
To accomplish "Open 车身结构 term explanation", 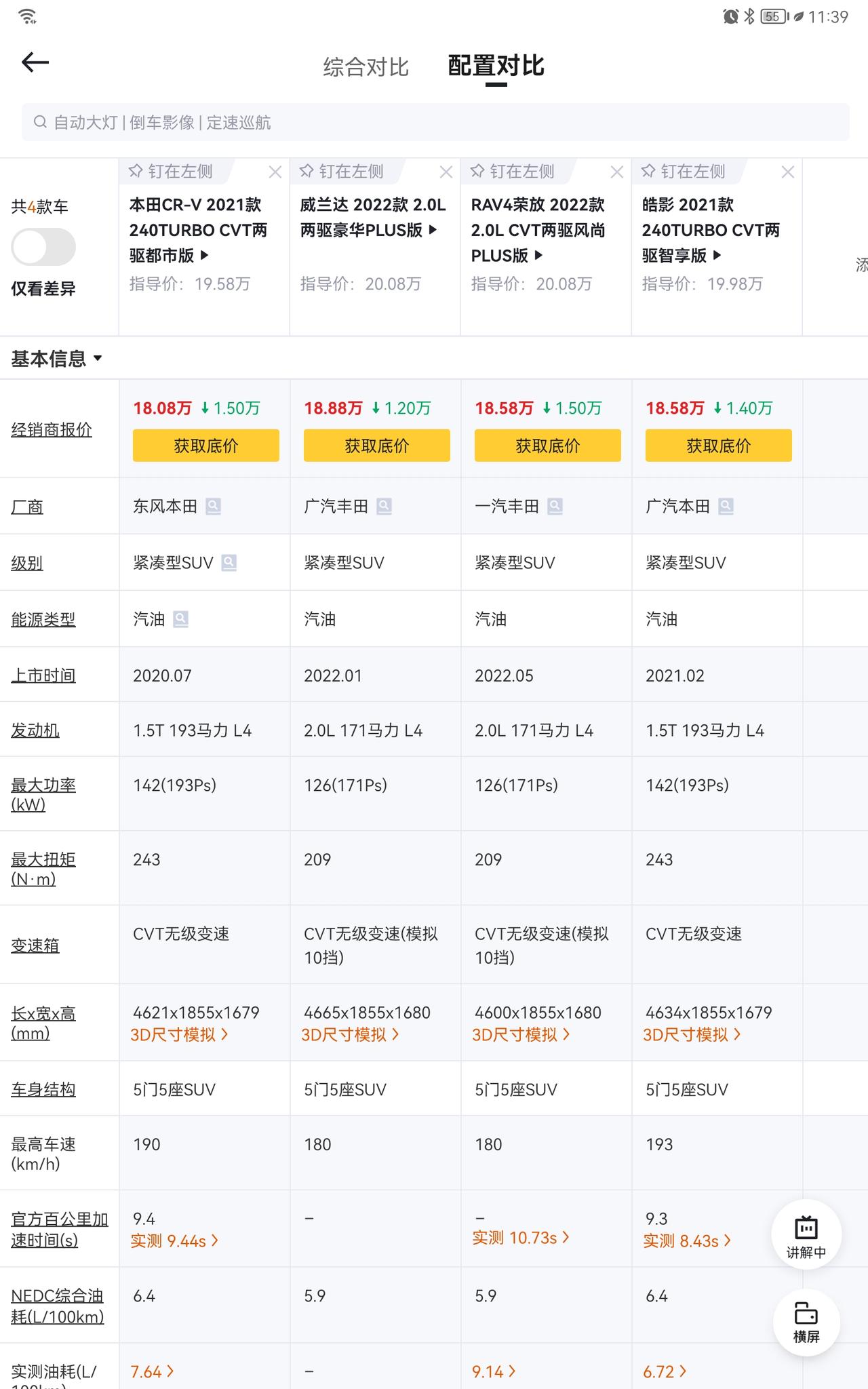I will (x=43, y=1090).
